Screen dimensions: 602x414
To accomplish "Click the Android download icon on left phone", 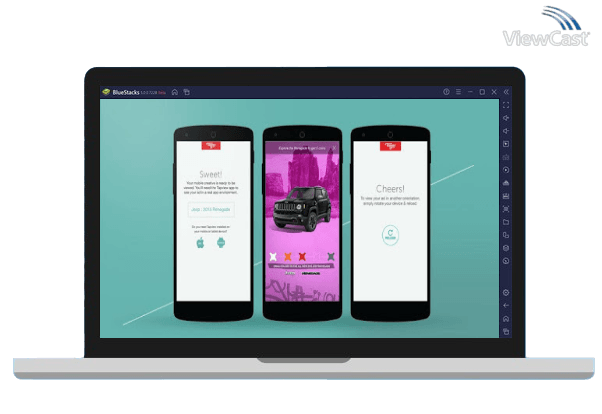I will tap(221, 243).
